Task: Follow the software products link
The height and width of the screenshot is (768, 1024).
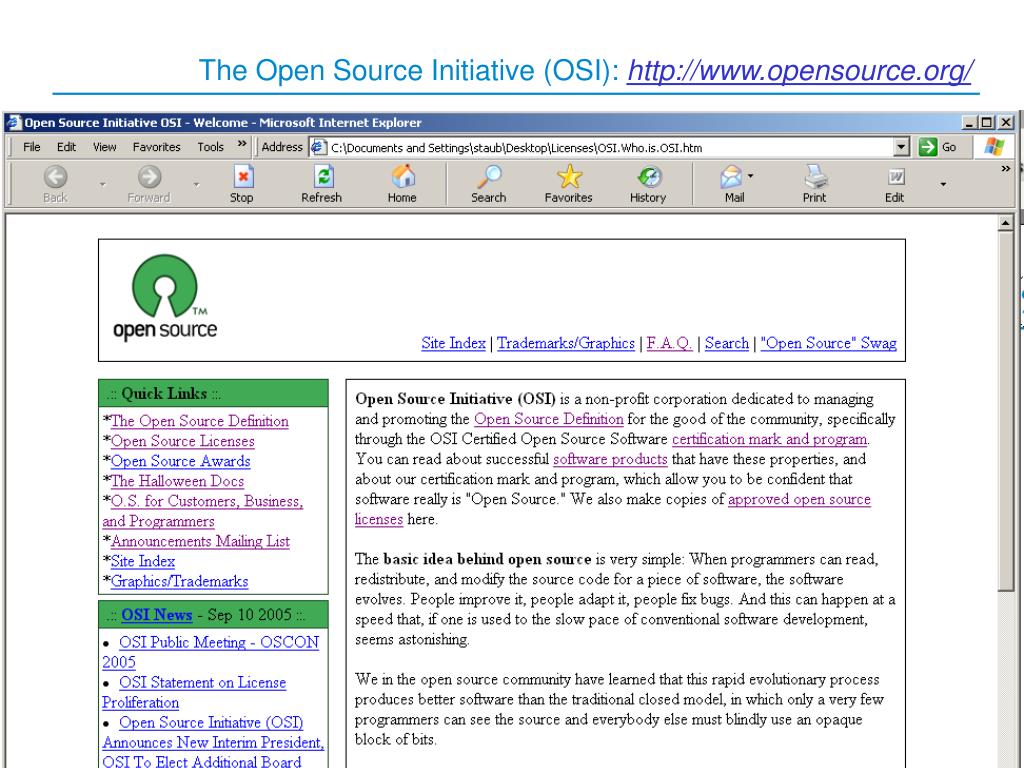Action: click(611, 459)
